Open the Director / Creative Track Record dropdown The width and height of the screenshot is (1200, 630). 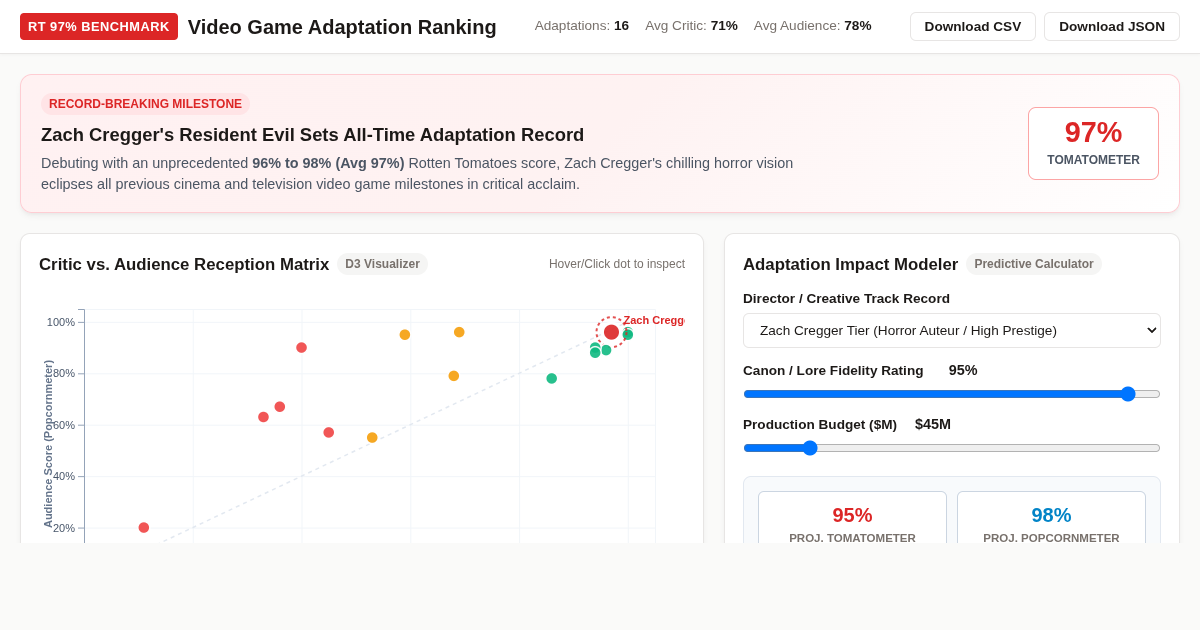pyautogui.click(x=952, y=330)
